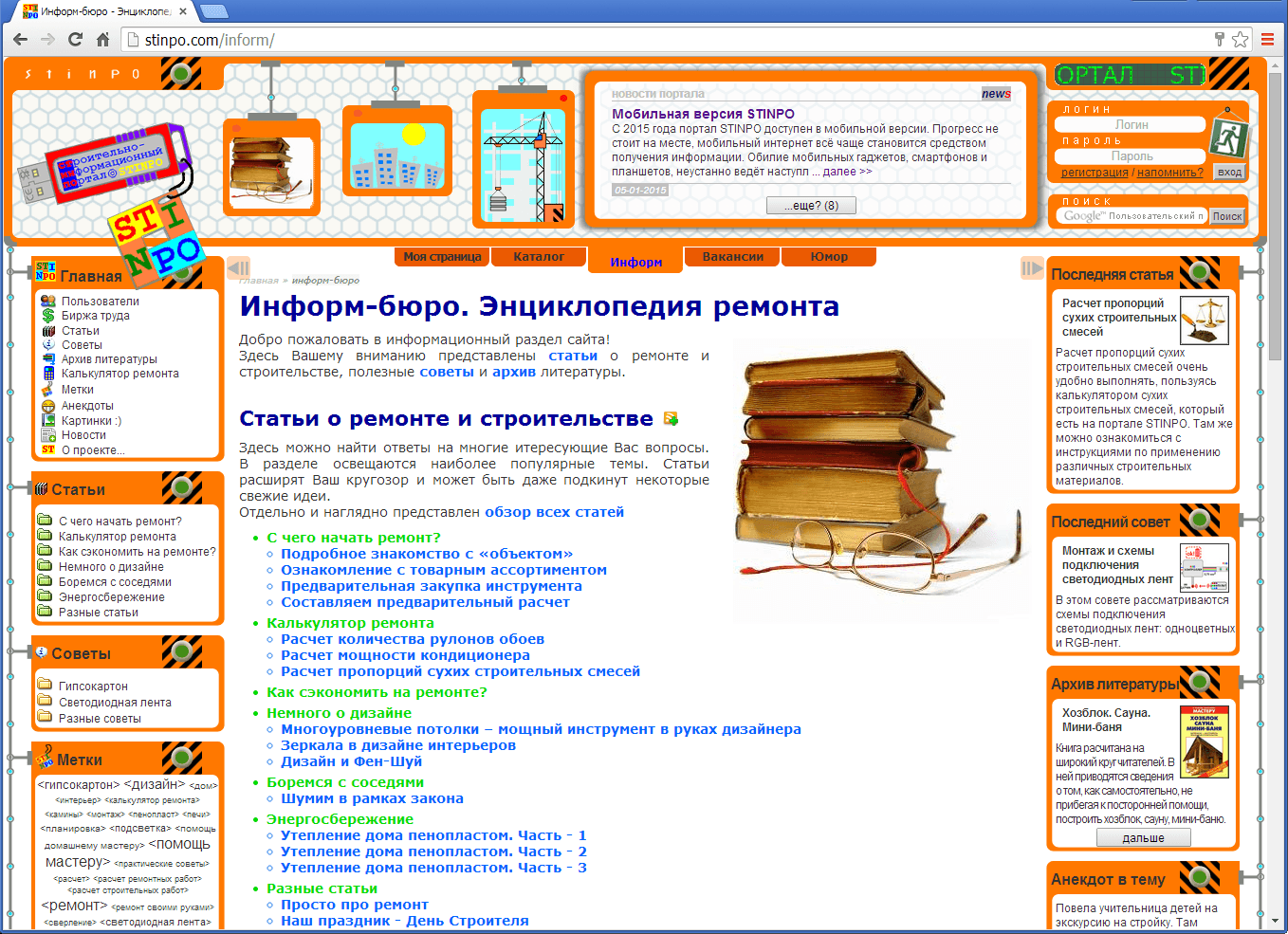Open Шумим в рамках закона link

[372, 798]
